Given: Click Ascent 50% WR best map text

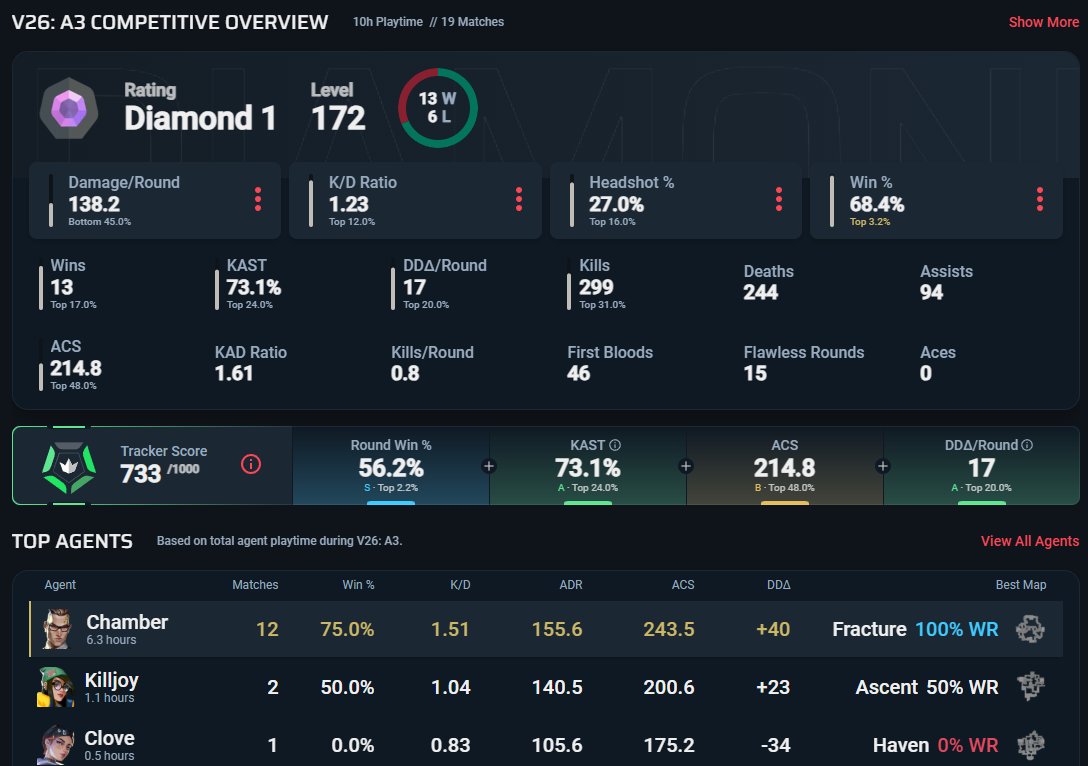Looking at the screenshot, I should tap(927, 687).
